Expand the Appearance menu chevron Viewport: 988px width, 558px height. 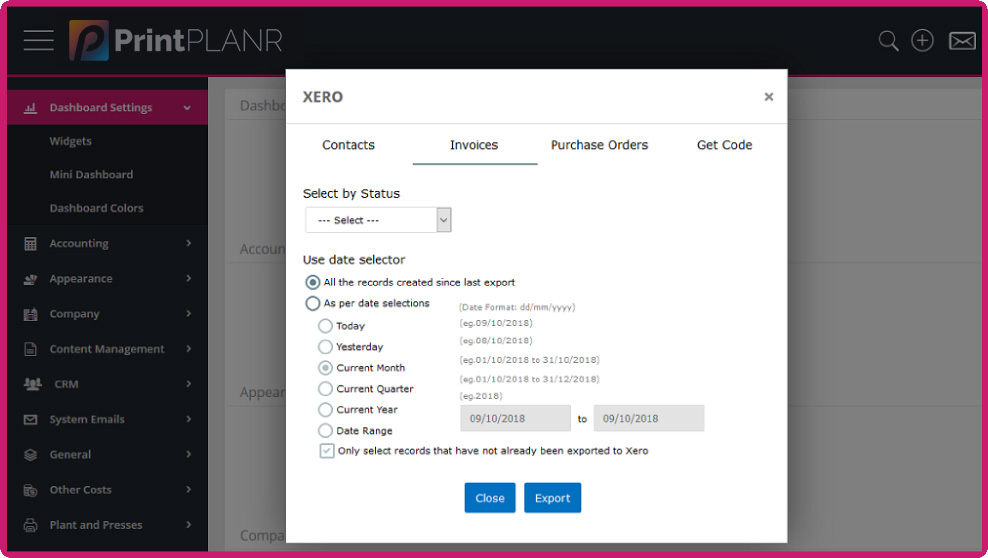pos(188,278)
